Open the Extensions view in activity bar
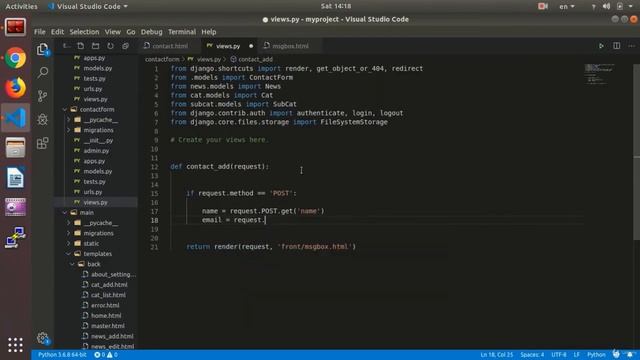Viewport: 640px width, 360px height. [x=42, y=143]
